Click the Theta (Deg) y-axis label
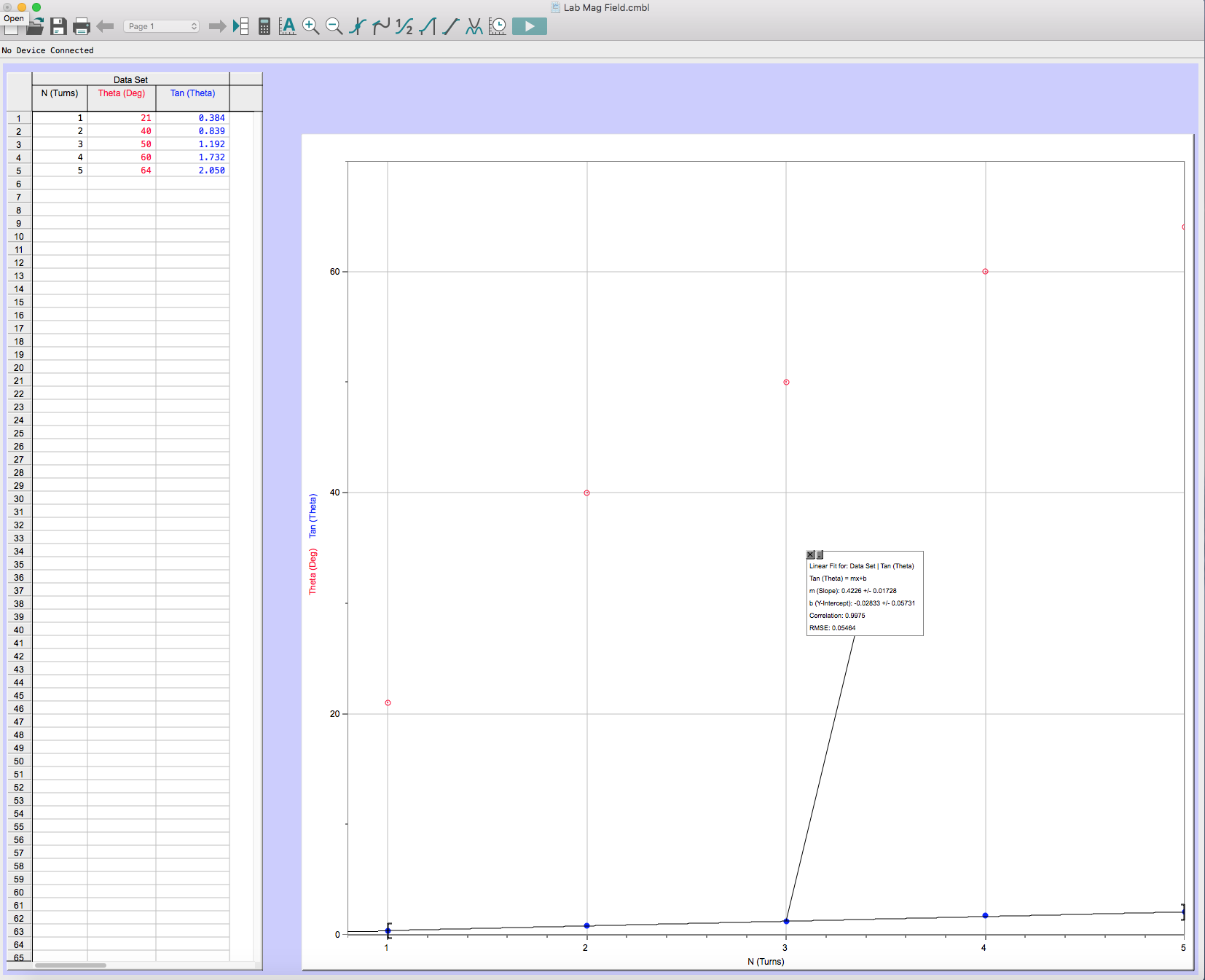Viewport: 1205px width, 980px height. pos(313,572)
